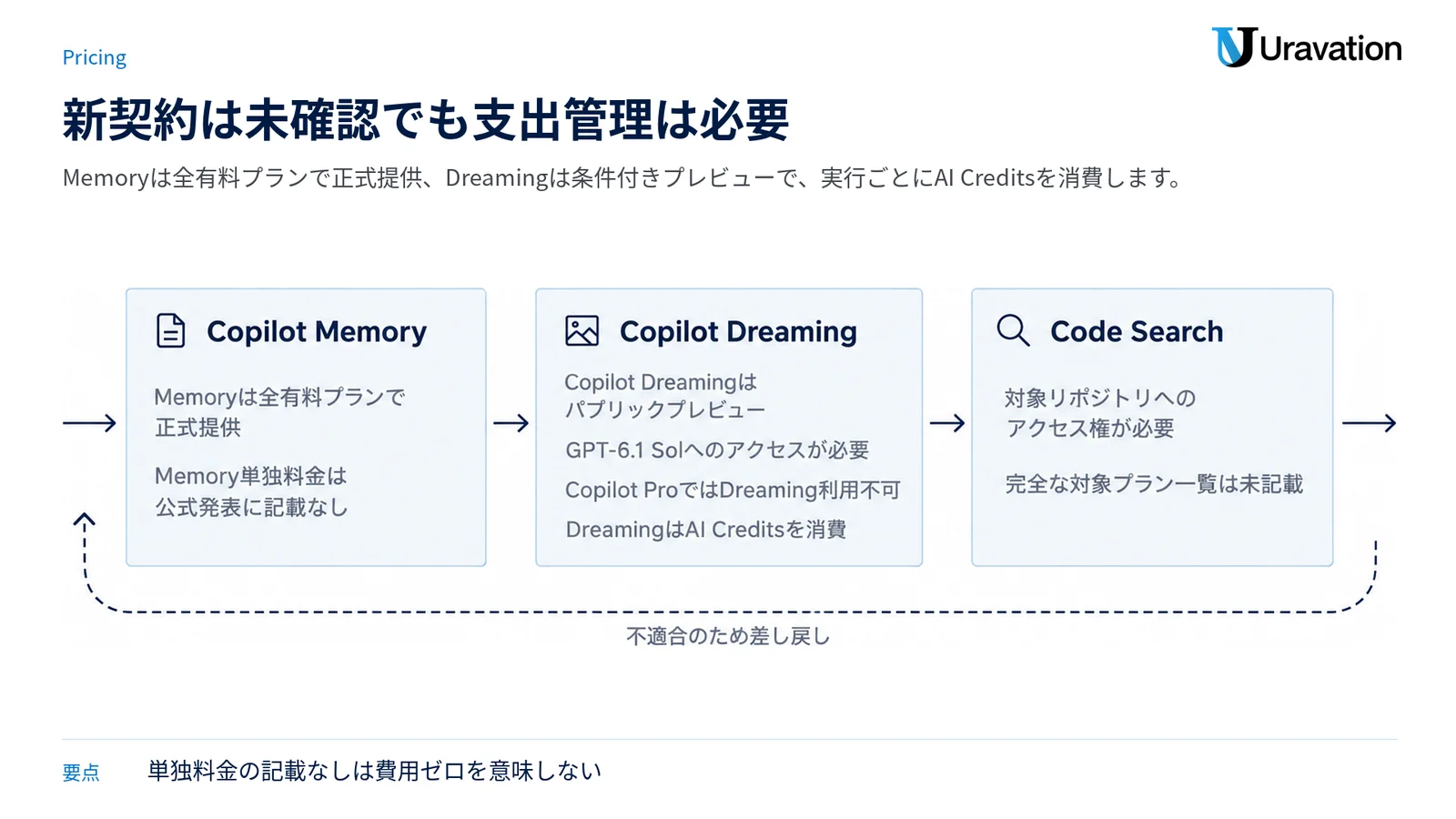Click the magnifier icon beside Code Search
1456x819 pixels.
click(x=1013, y=330)
